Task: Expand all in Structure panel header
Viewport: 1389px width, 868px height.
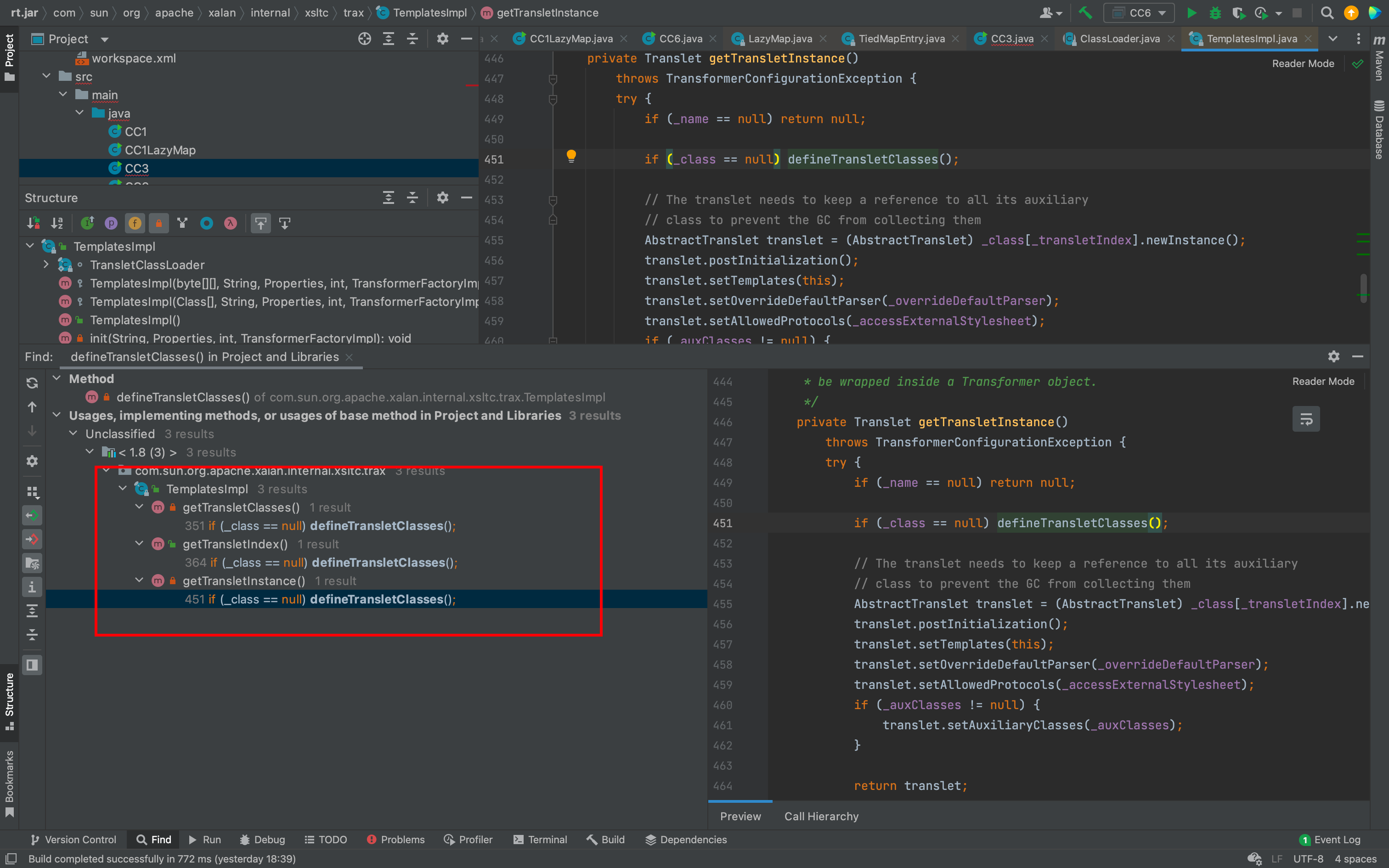Action: tap(389, 197)
